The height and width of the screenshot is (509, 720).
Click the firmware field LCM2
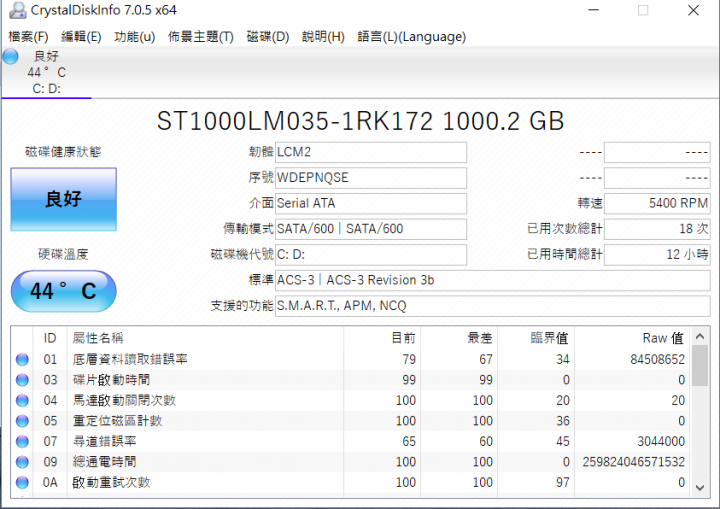(371, 152)
